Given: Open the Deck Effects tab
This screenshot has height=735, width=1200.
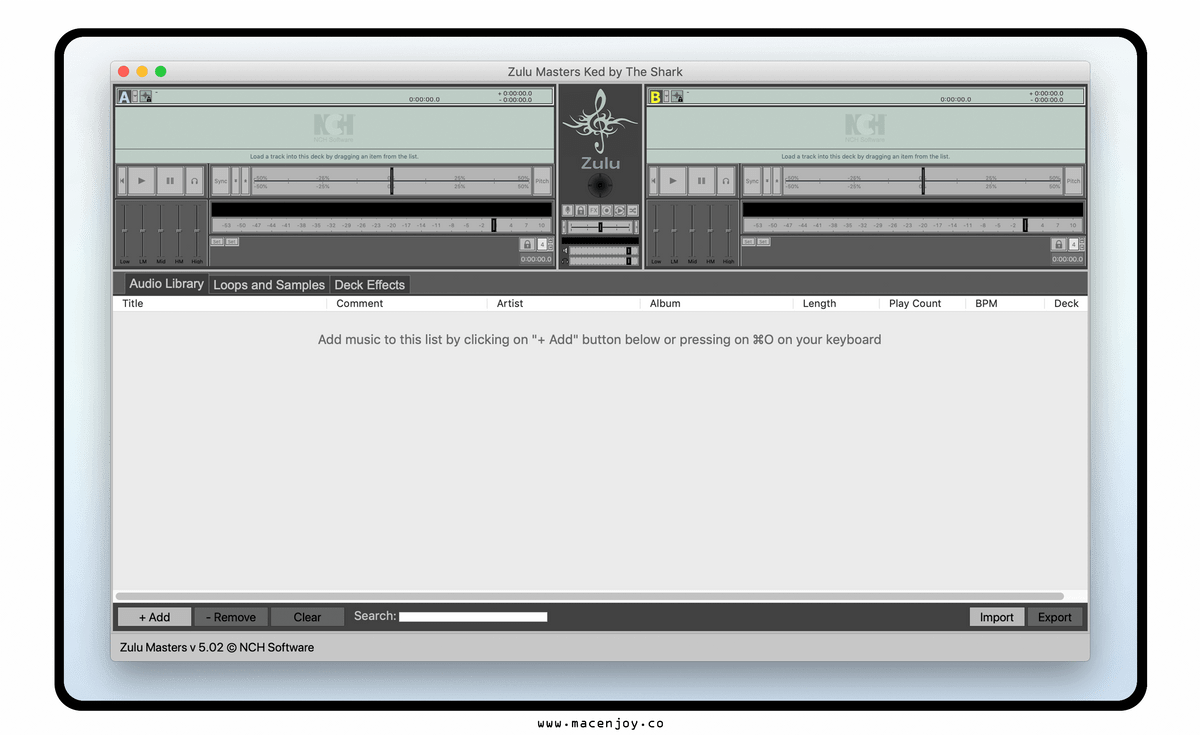Looking at the screenshot, I should (x=370, y=285).
